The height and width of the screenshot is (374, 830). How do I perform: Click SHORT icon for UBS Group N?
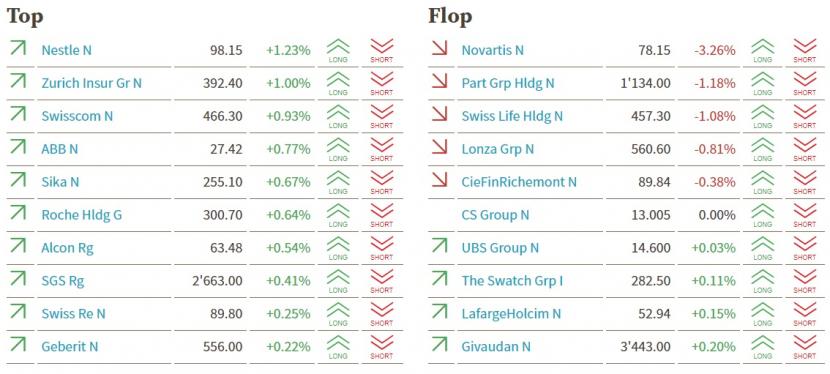(805, 248)
